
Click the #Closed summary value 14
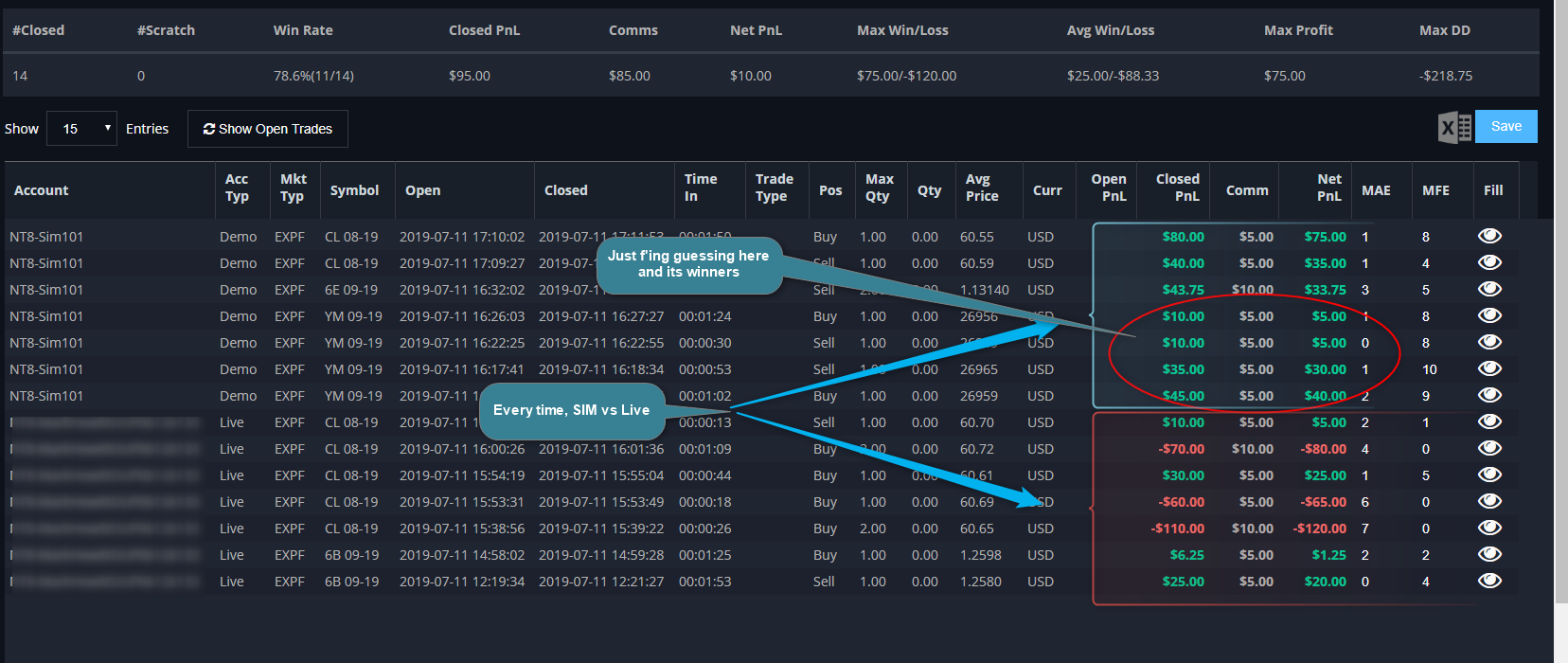20,76
